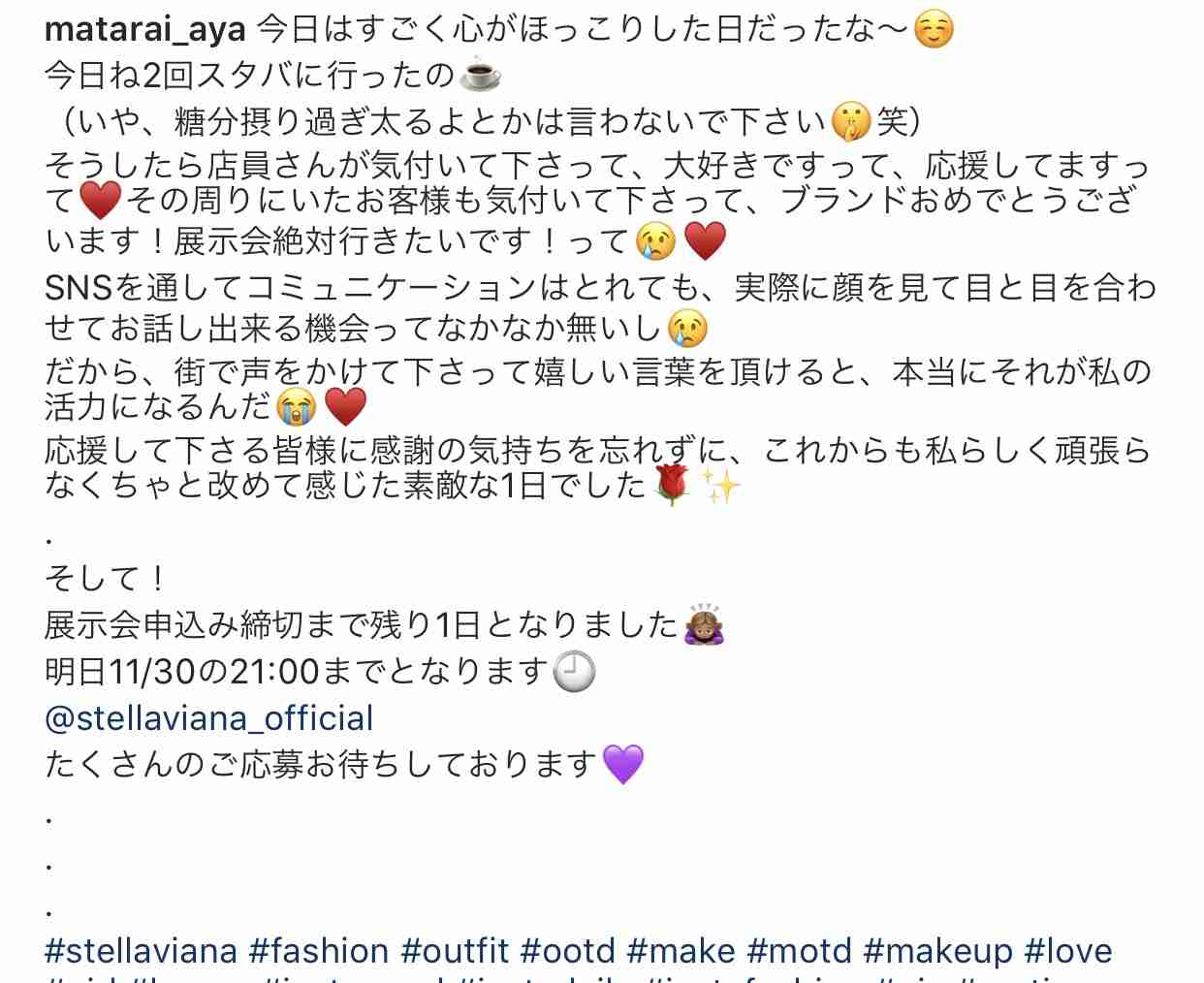Select the 11/30 deadline text line

tap(320, 671)
